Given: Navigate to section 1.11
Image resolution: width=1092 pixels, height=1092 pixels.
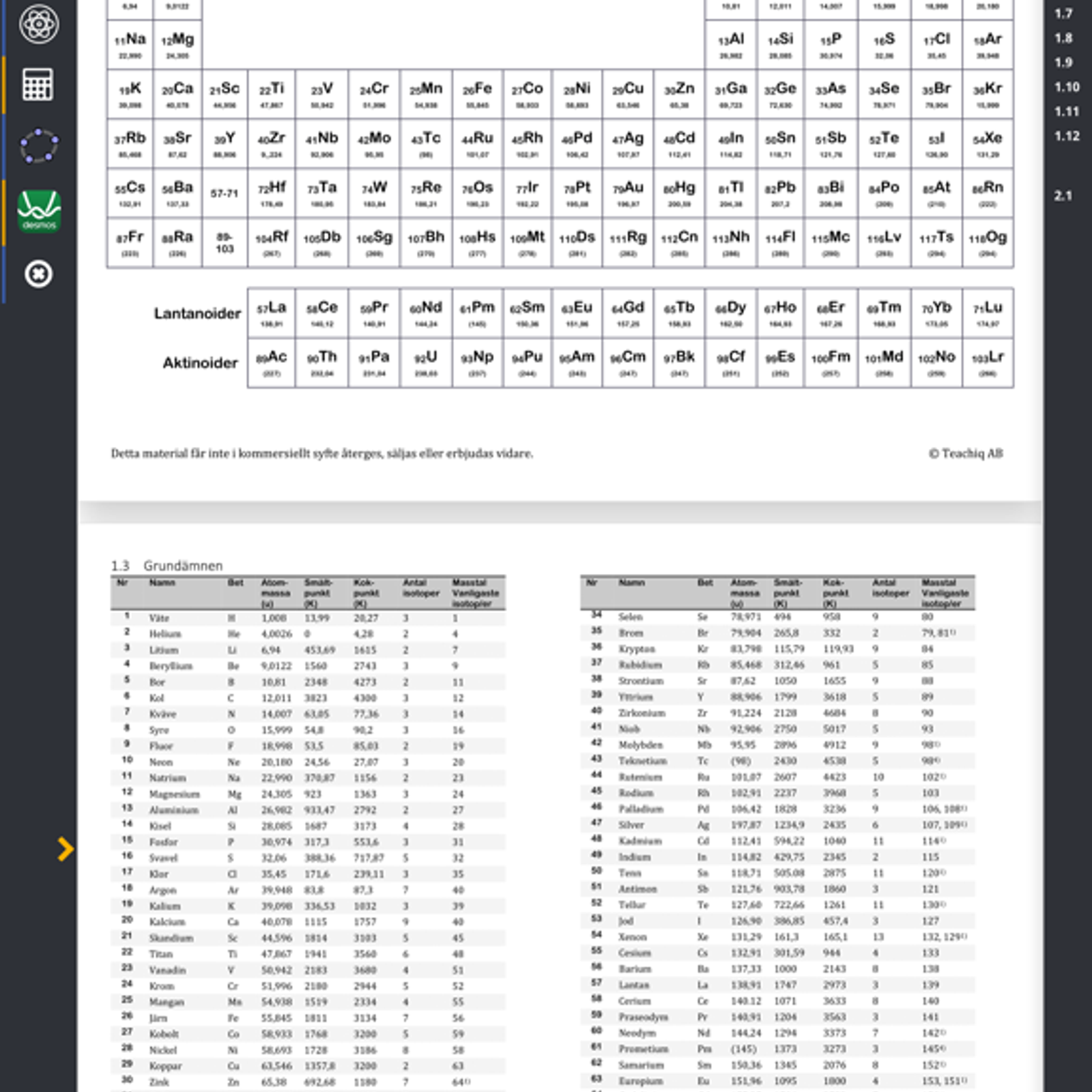Looking at the screenshot, I should (1067, 112).
